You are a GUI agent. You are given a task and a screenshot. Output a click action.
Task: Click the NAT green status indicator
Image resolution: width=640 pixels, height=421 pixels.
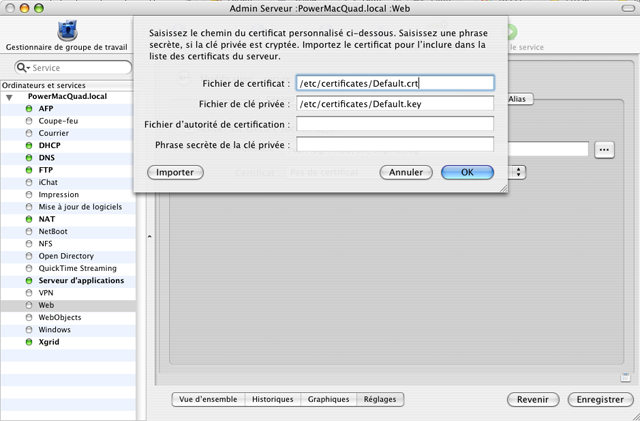[29, 219]
